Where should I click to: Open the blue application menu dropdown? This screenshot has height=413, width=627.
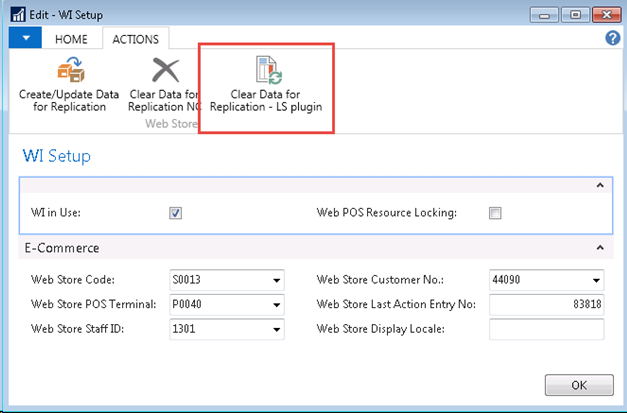[x=26, y=38]
